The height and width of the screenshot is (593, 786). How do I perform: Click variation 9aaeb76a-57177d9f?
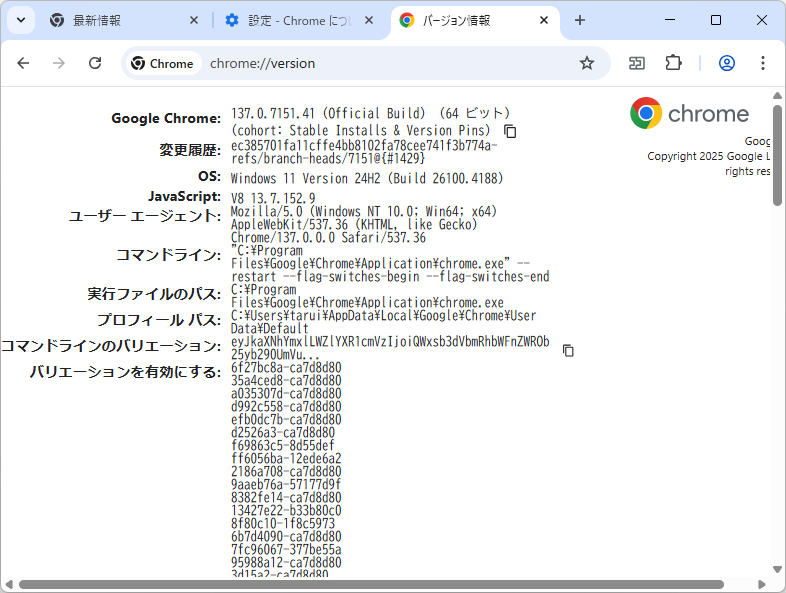tap(286, 485)
